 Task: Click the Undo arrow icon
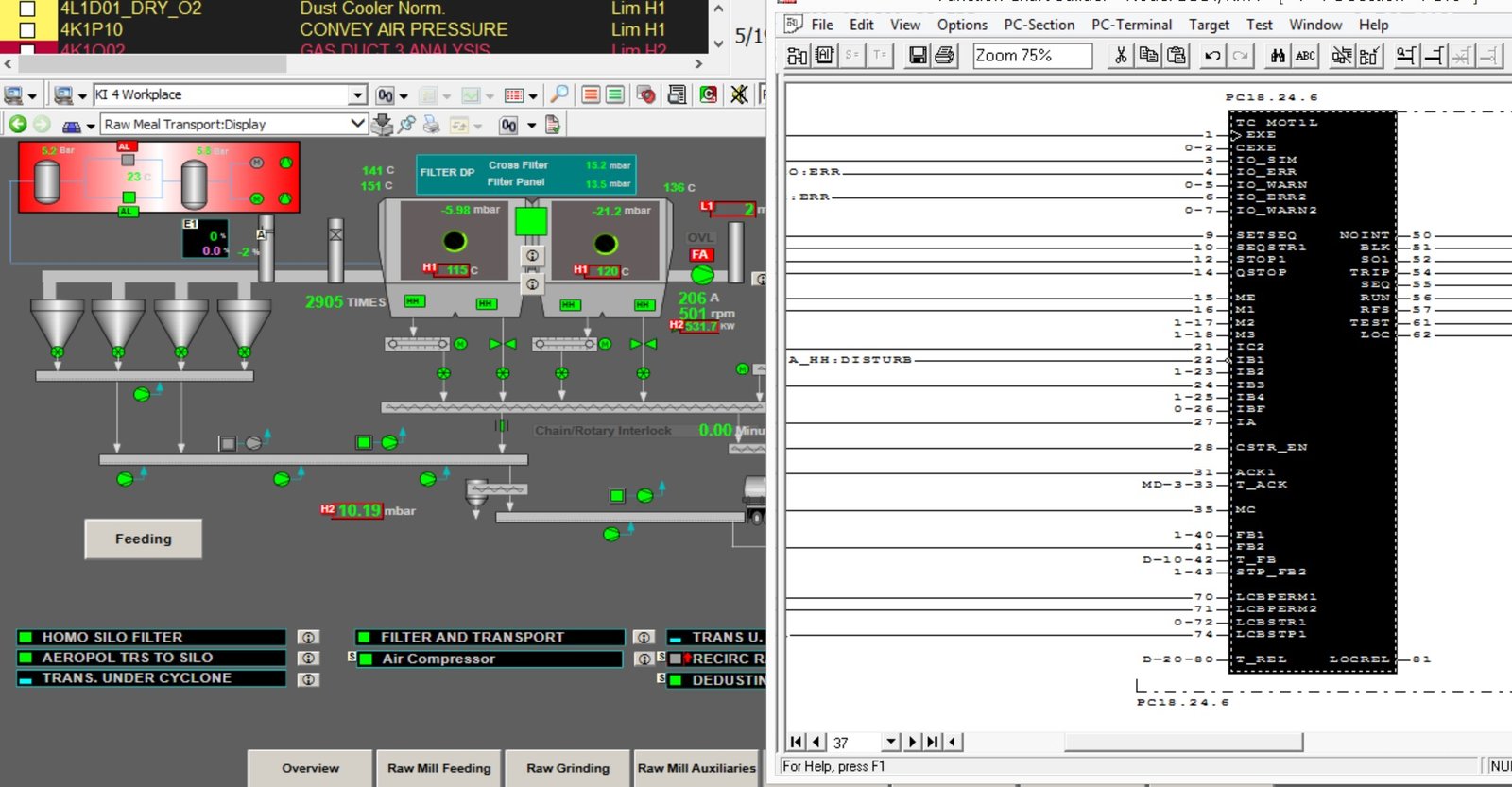[x=1212, y=56]
